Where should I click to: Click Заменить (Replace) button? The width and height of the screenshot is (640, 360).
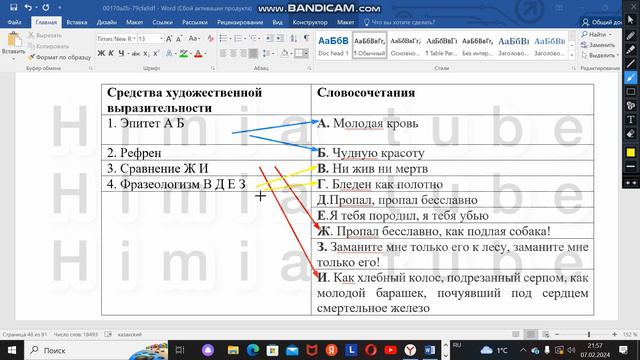(598, 45)
